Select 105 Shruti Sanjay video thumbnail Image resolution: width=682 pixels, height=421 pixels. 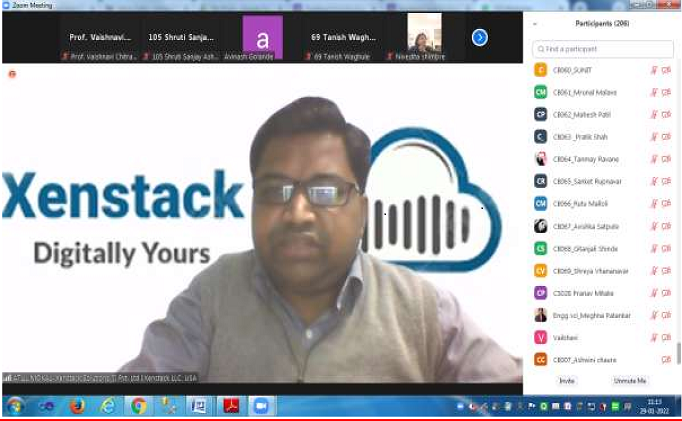(x=181, y=37)
